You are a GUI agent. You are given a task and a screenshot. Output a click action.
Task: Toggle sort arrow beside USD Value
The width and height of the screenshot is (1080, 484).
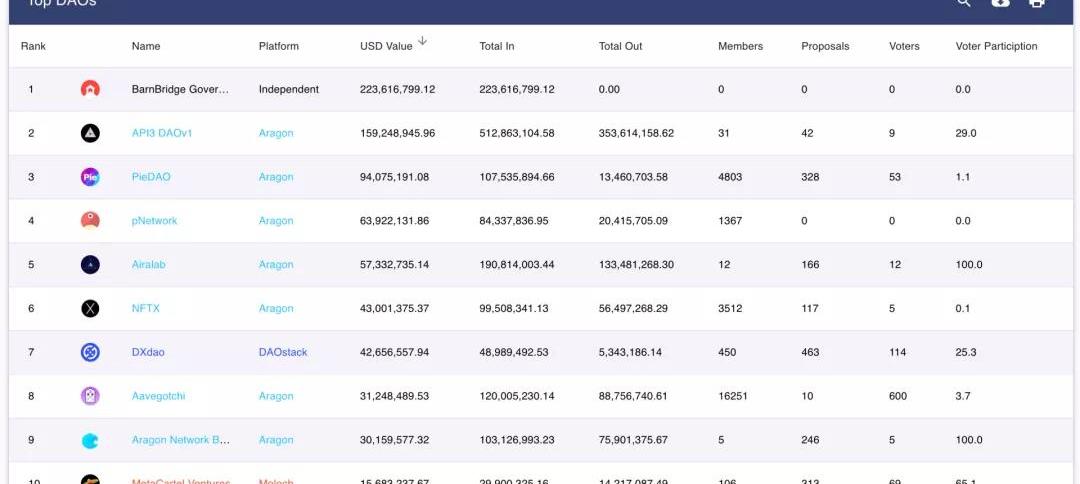(422, 41)
